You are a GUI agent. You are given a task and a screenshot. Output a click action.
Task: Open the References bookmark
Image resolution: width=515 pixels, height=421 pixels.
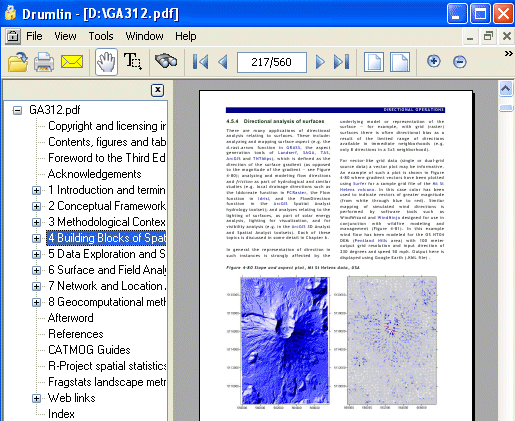pos(76,334)
